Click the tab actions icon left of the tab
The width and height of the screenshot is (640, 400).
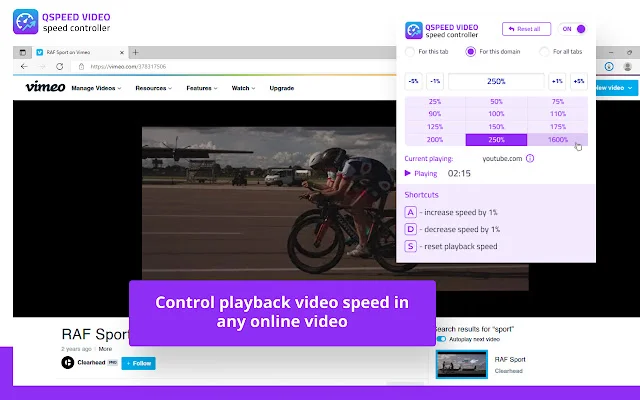click(x=22, y=52)
